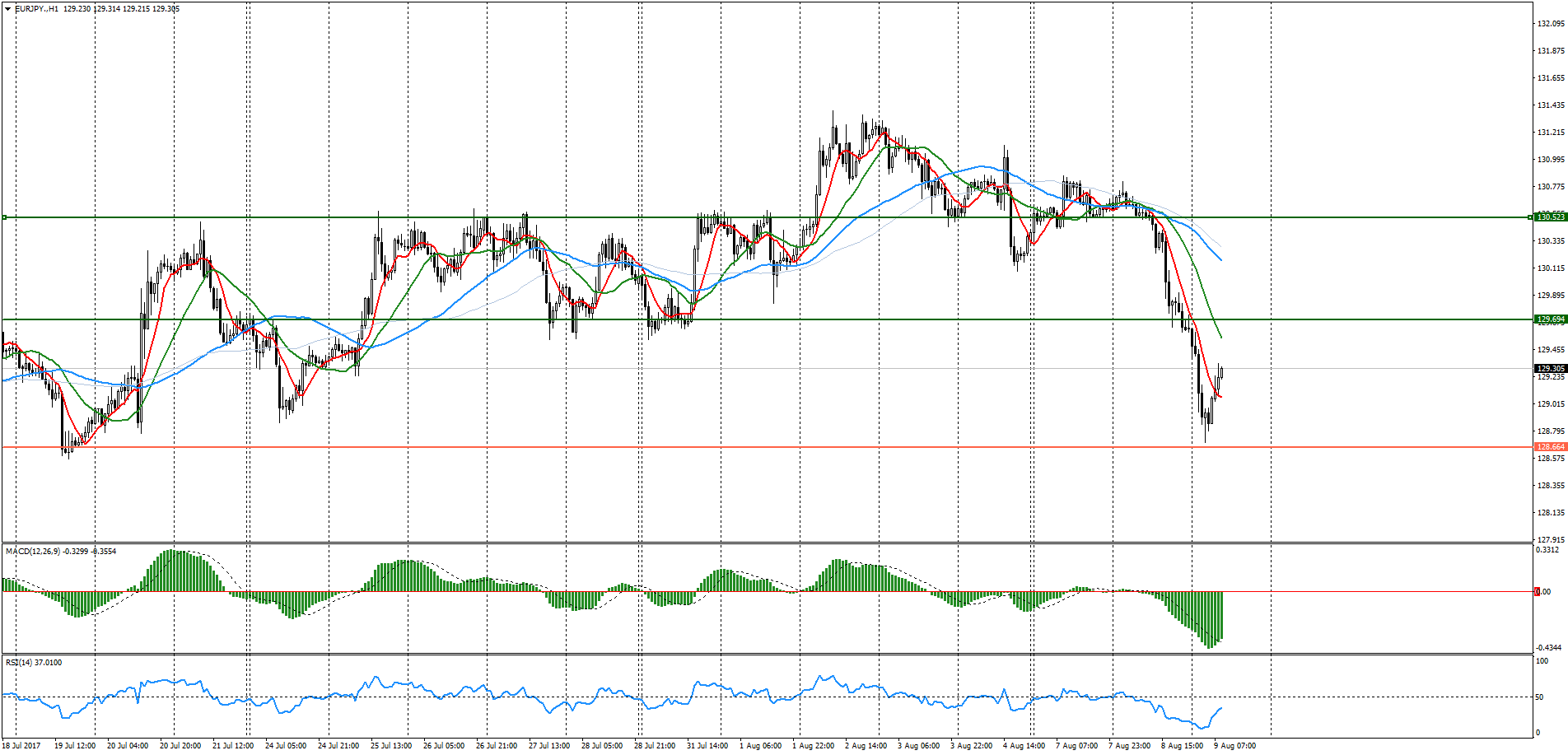1568x755 pixels.
Task: Click the black 129.305 current price tag
Action: [x=1550, y=369]
